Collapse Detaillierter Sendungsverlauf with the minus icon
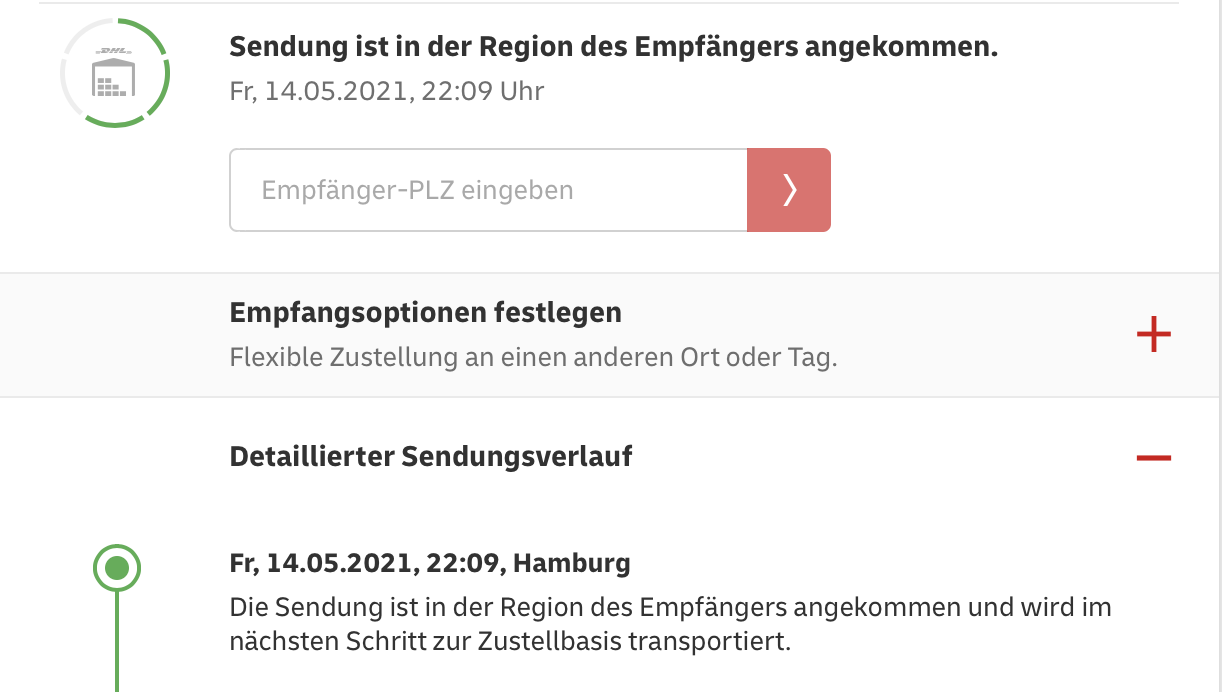The image size is (1222, 692). (x=1153, y=458)
